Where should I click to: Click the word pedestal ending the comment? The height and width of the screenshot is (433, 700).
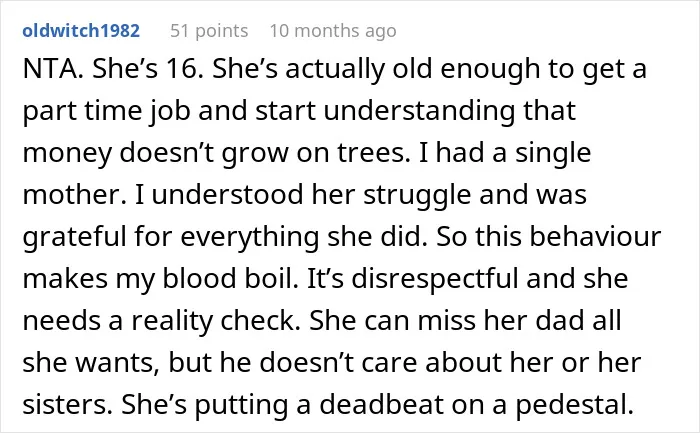tap(575, 404)
